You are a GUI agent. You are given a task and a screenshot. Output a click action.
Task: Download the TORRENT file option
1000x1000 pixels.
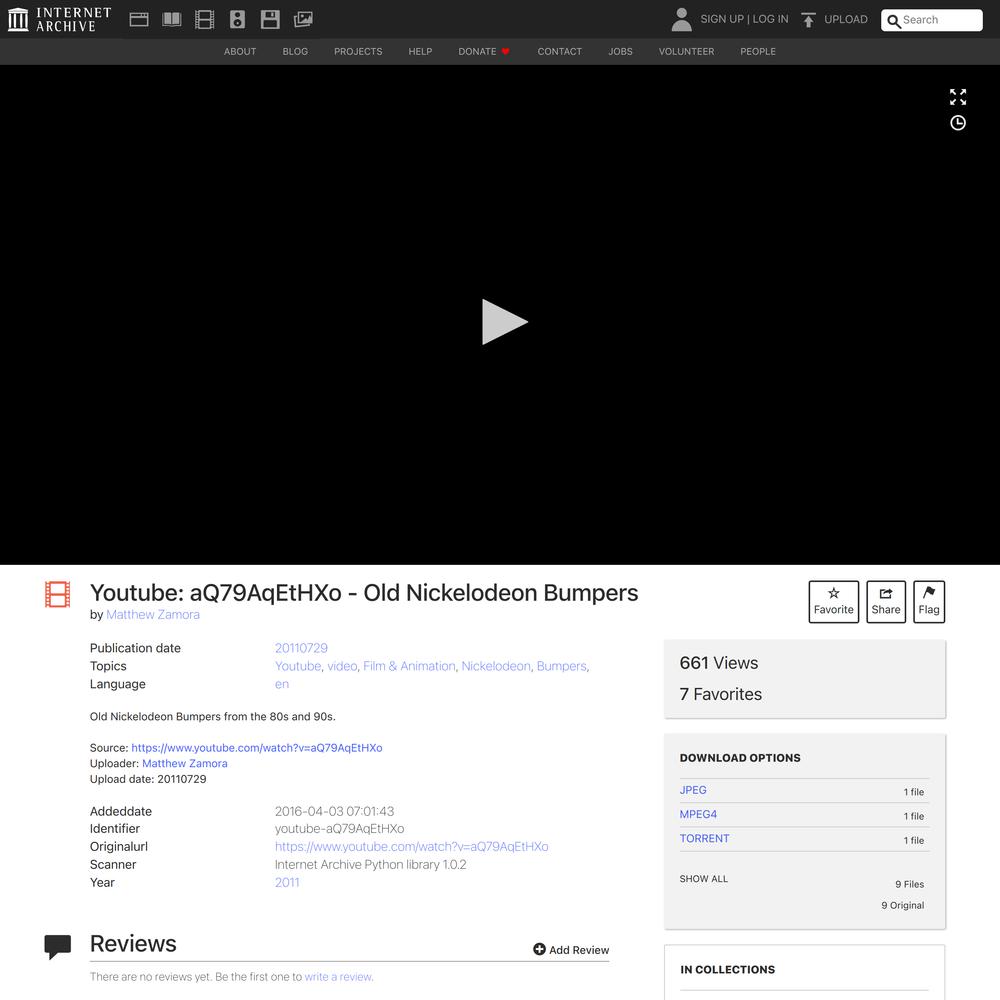coord(704,839)
